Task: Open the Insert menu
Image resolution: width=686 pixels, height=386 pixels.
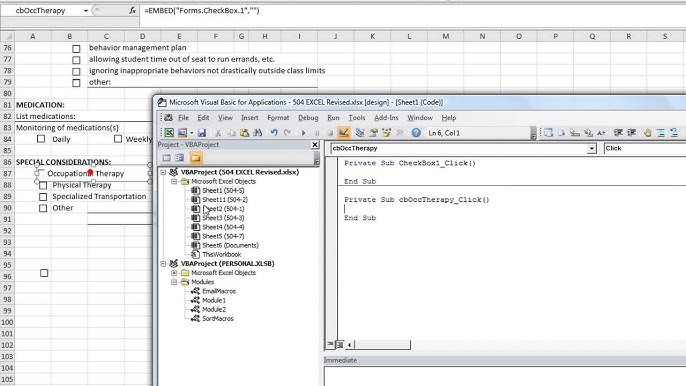Action: [249, 118]
